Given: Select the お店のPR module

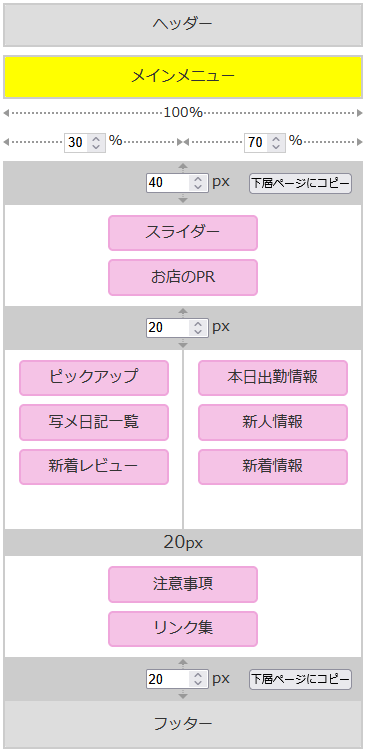Looking at the screenshot, I should [x=183, y=278].
